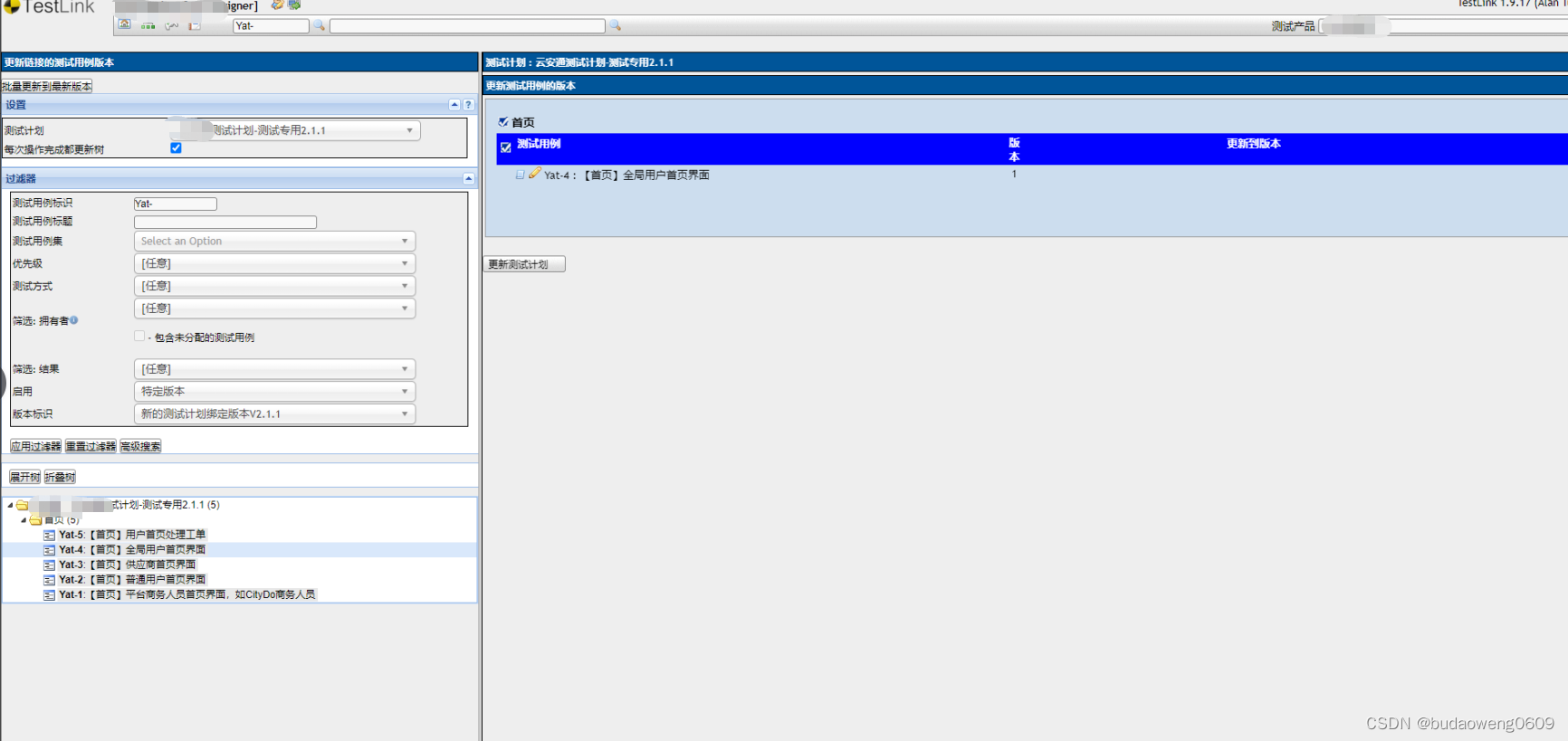Click the fourth toolbar icon with red mark
Viewport: 1568px width, 741px height.
tap(195, 25)
